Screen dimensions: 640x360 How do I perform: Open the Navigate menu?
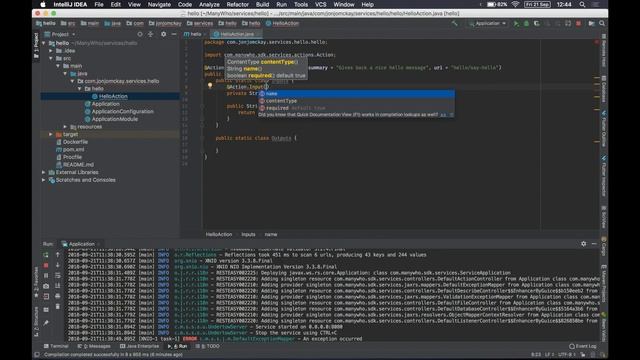[159, 4]
